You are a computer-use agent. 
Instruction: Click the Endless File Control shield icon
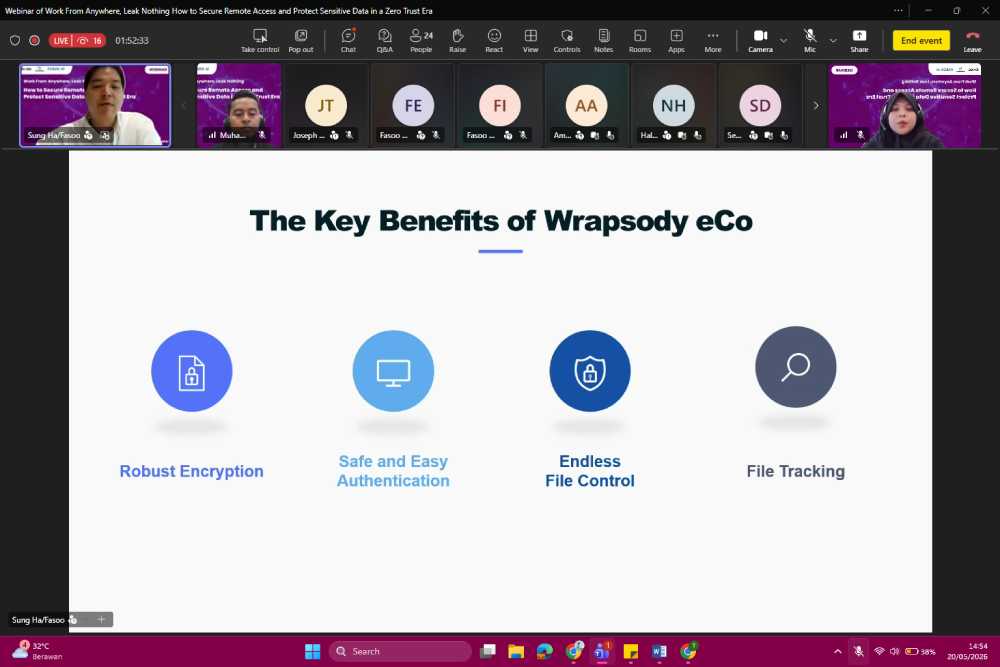click(590, 371)
